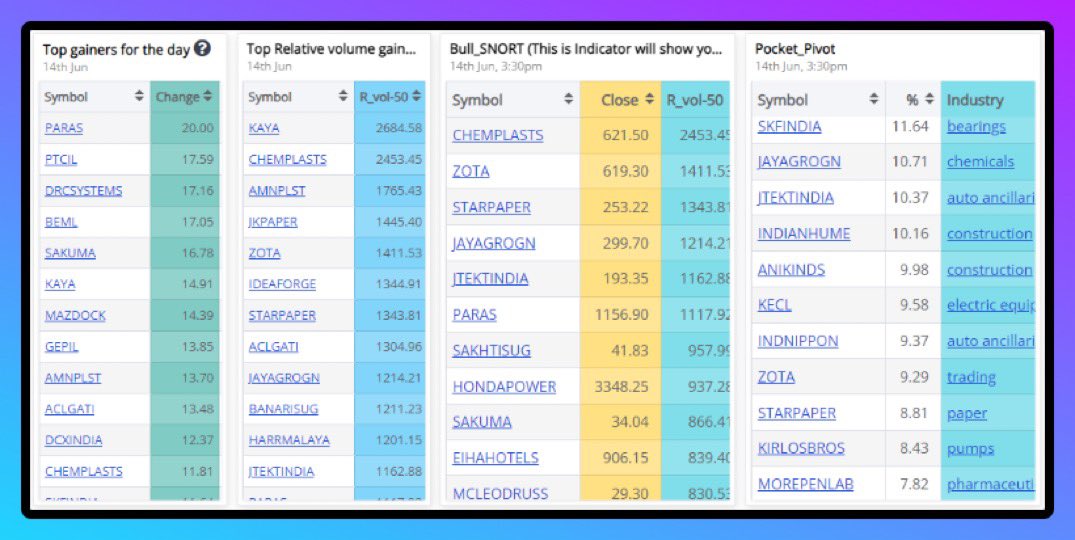Open PTCIL stock link
The height and width of the screenshot is (540, 1075).
61,160
